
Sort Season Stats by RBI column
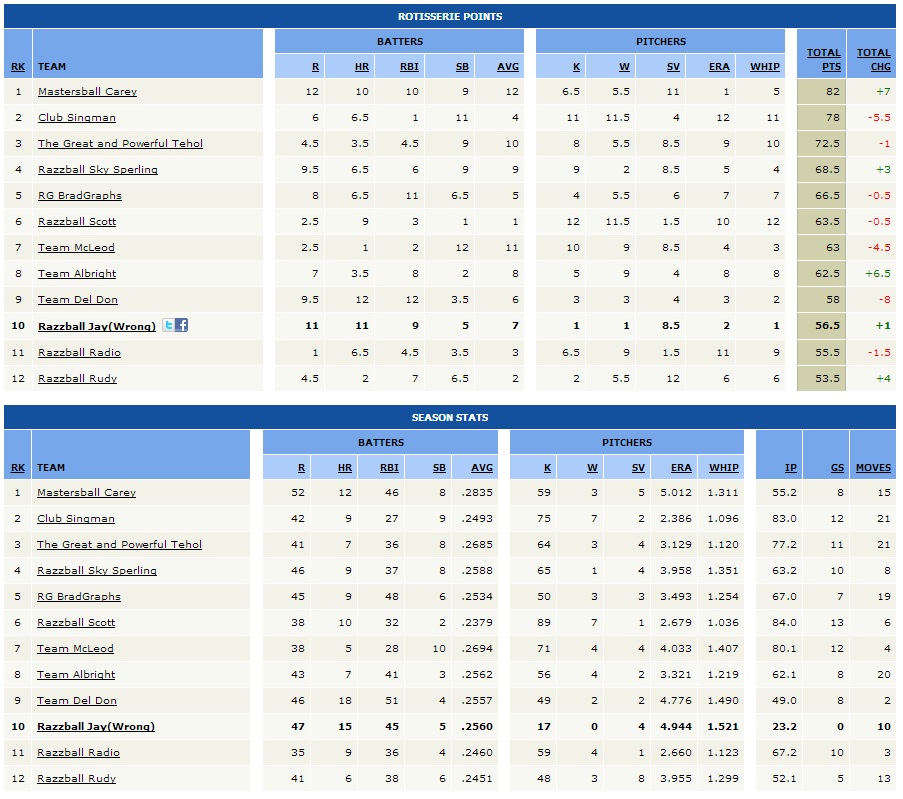click(x=389, y=468)
